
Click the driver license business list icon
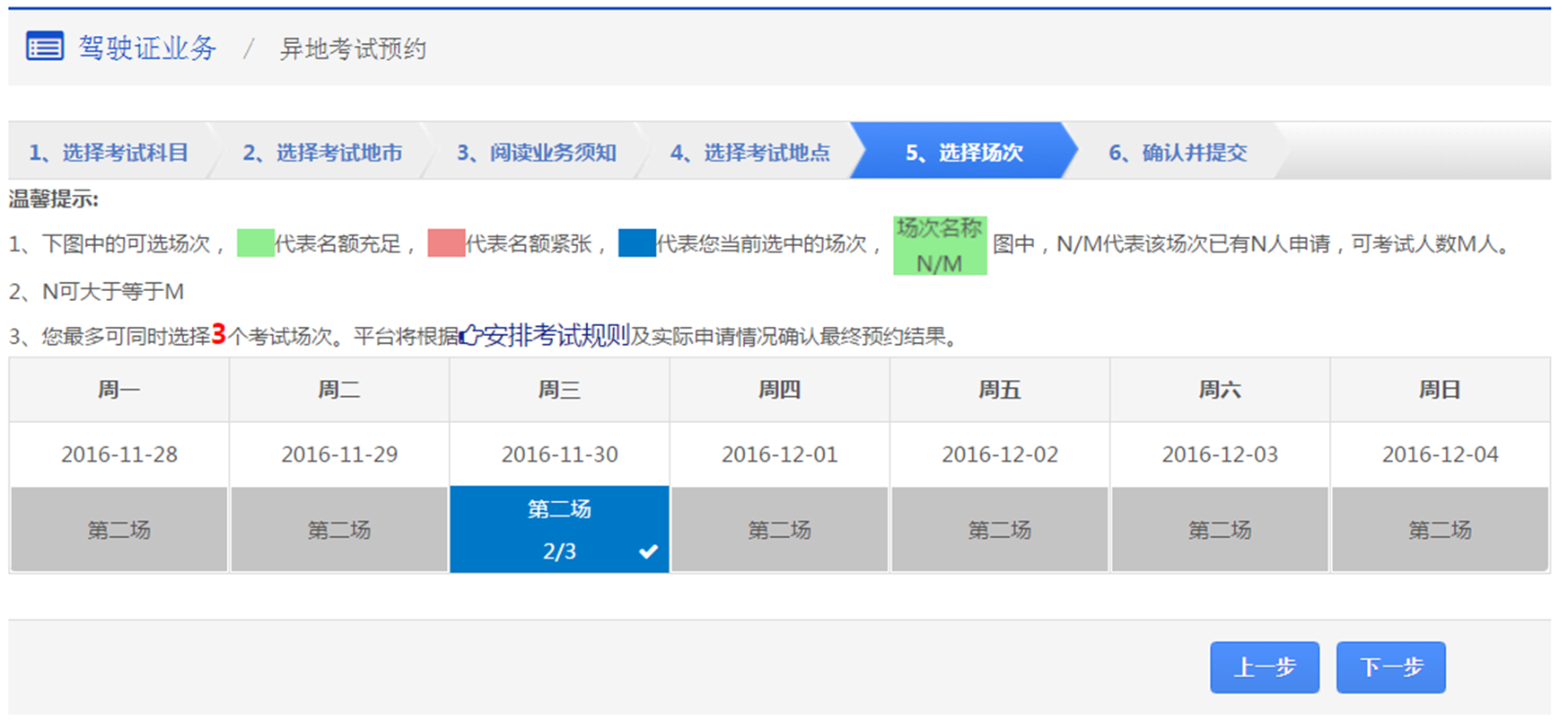point(45,47)
